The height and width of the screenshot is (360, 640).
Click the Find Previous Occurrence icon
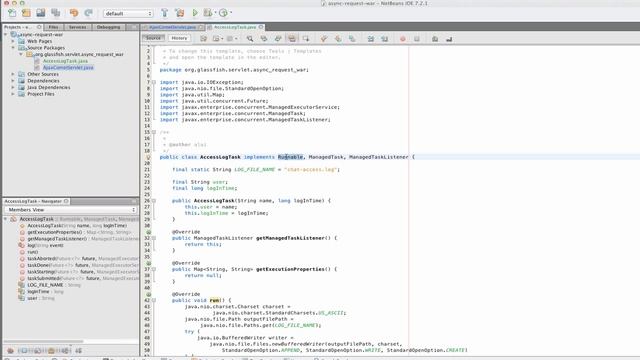pos(264,39)
